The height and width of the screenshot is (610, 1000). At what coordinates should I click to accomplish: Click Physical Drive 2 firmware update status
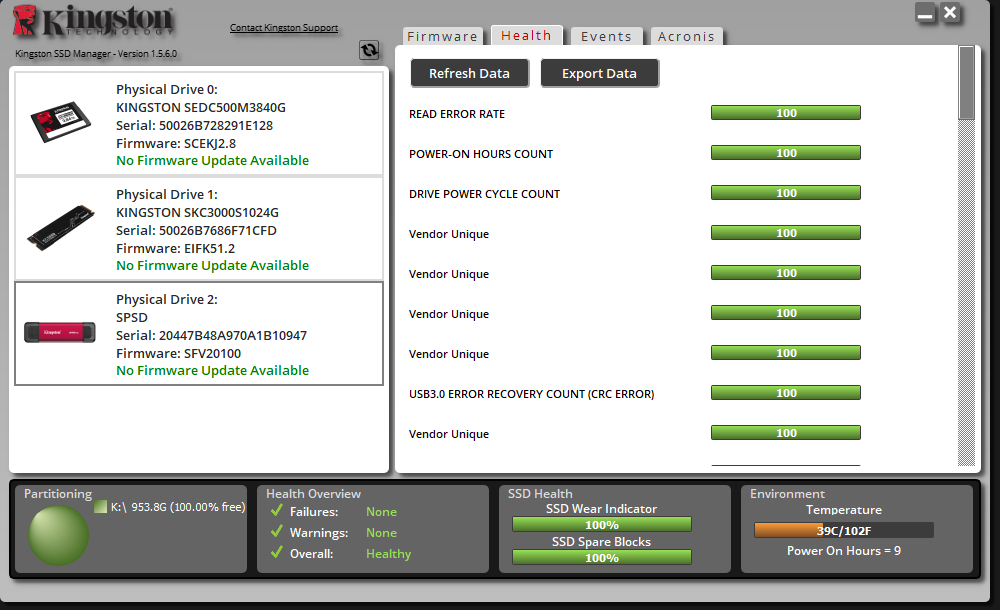point(212,370)
